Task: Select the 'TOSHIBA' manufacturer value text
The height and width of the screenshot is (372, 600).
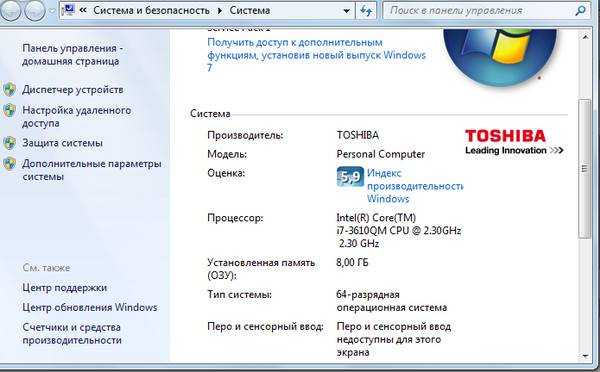Action: (358, 135)
